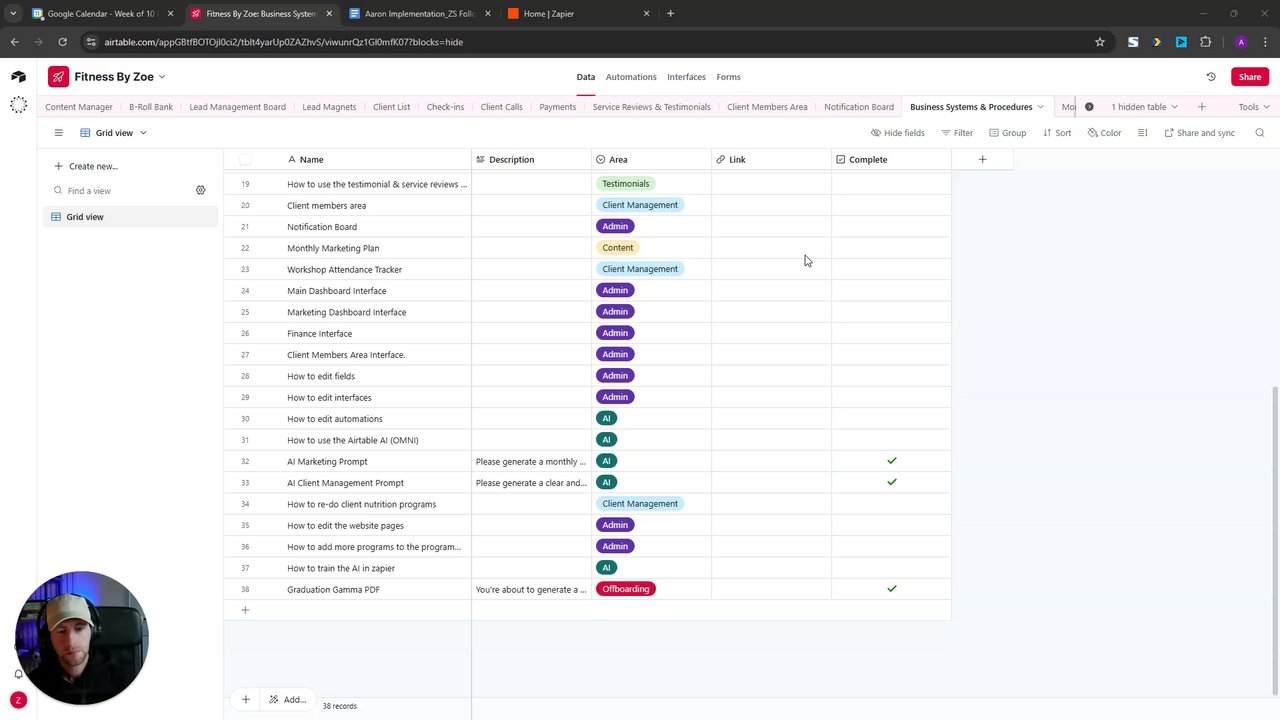Toggle select-all rows checkbox in header
The width and height of the screenshot is (1280, 720).
[246, 160]
